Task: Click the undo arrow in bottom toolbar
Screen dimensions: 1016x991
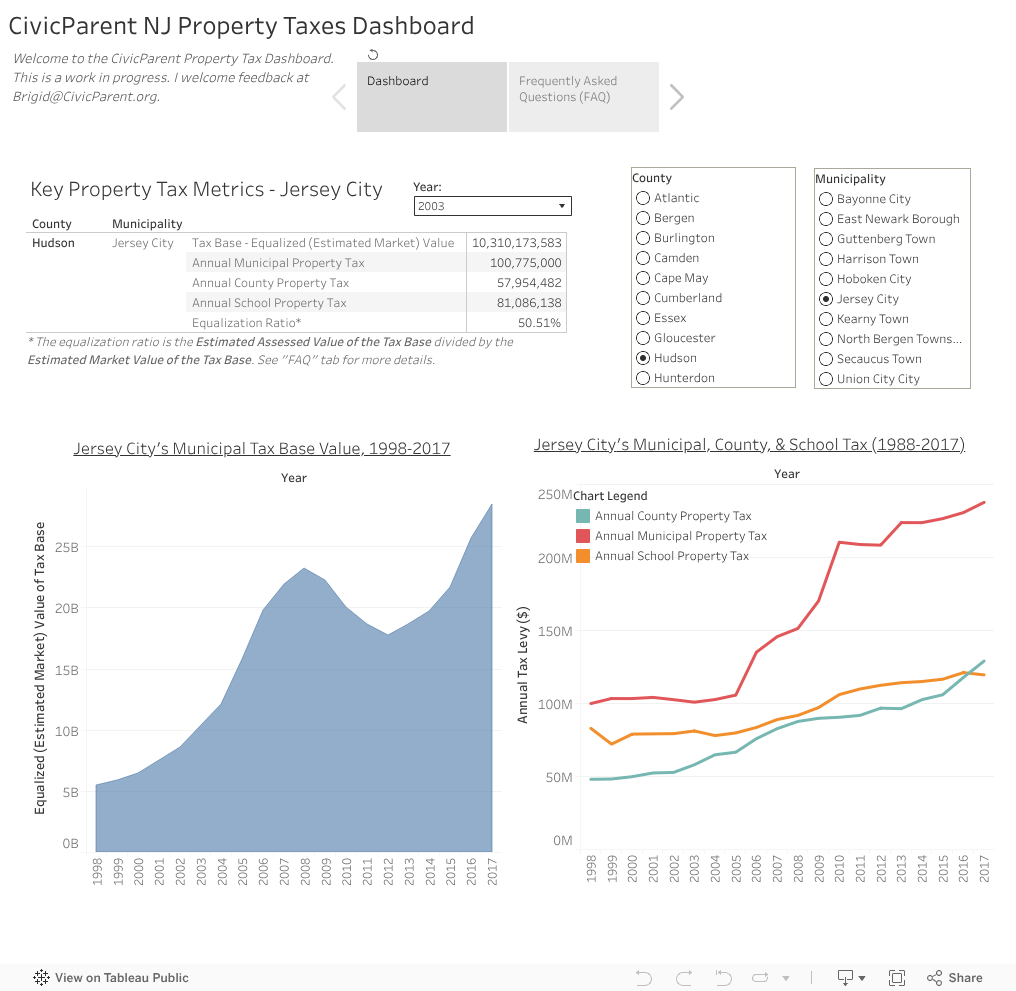Action: point(644,977)
